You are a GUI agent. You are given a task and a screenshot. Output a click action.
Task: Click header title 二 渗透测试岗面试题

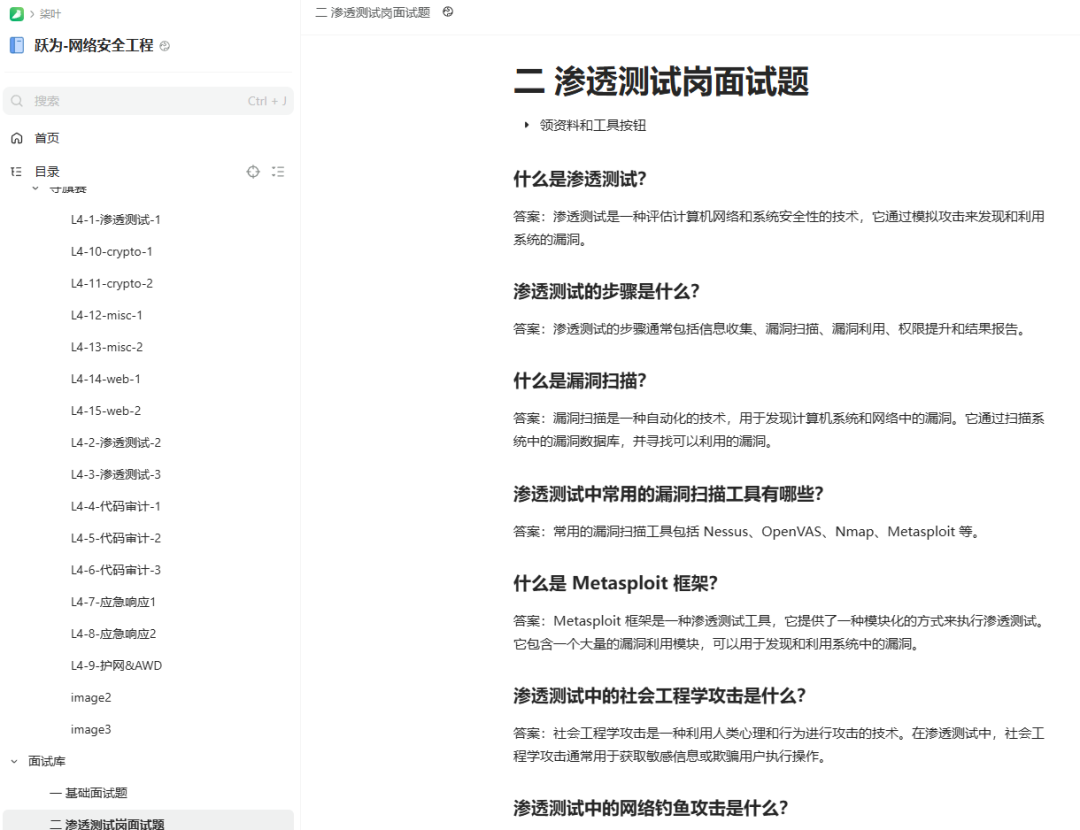[x=373, y=12]
